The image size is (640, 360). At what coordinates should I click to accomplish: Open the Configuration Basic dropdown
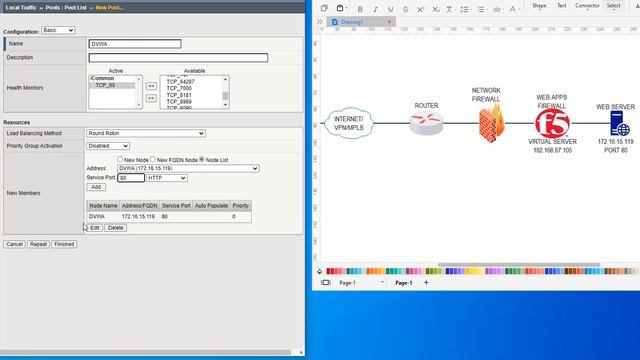58,30
